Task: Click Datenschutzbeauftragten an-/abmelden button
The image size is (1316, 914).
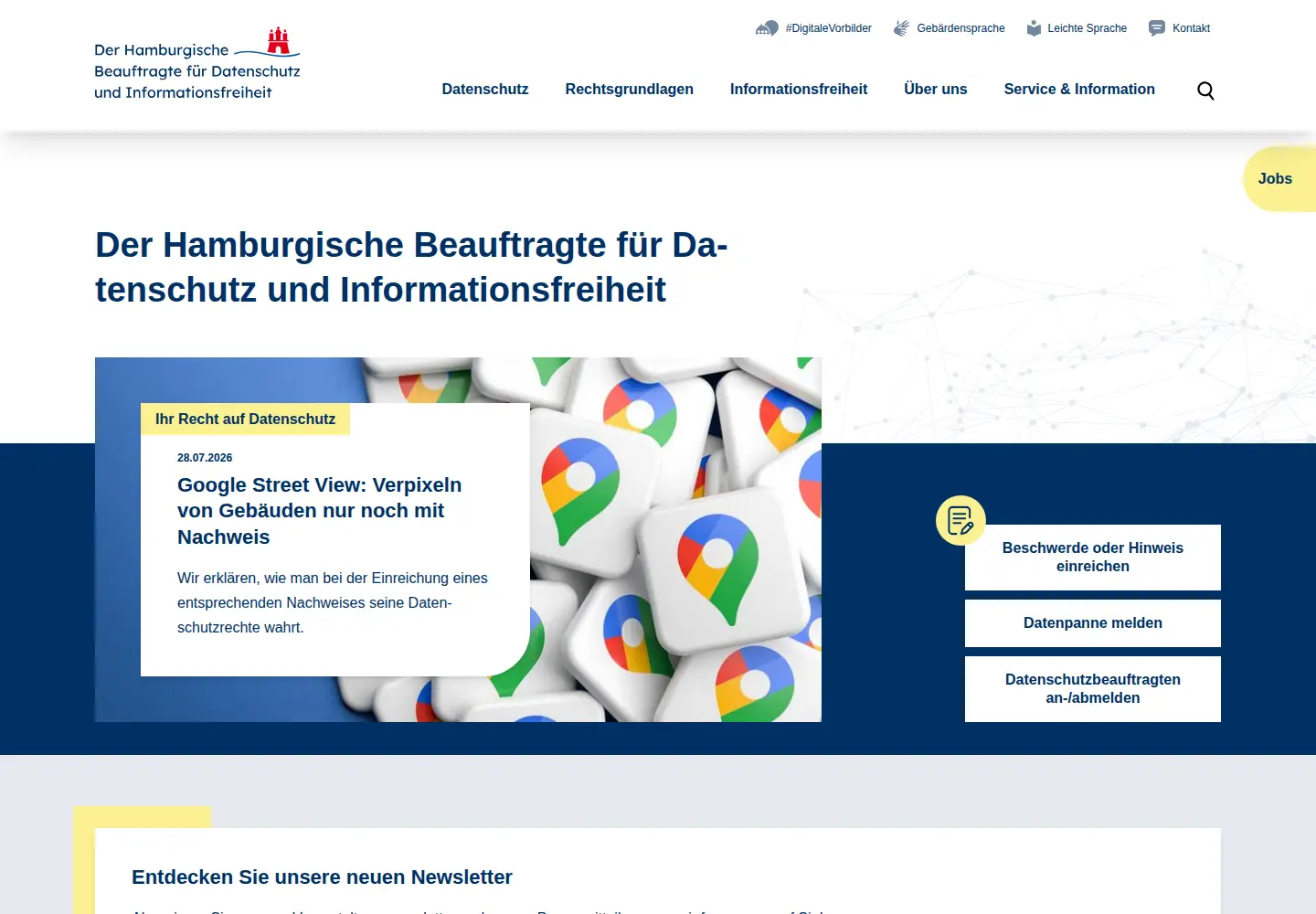Action: click(x=1093, y=689)
